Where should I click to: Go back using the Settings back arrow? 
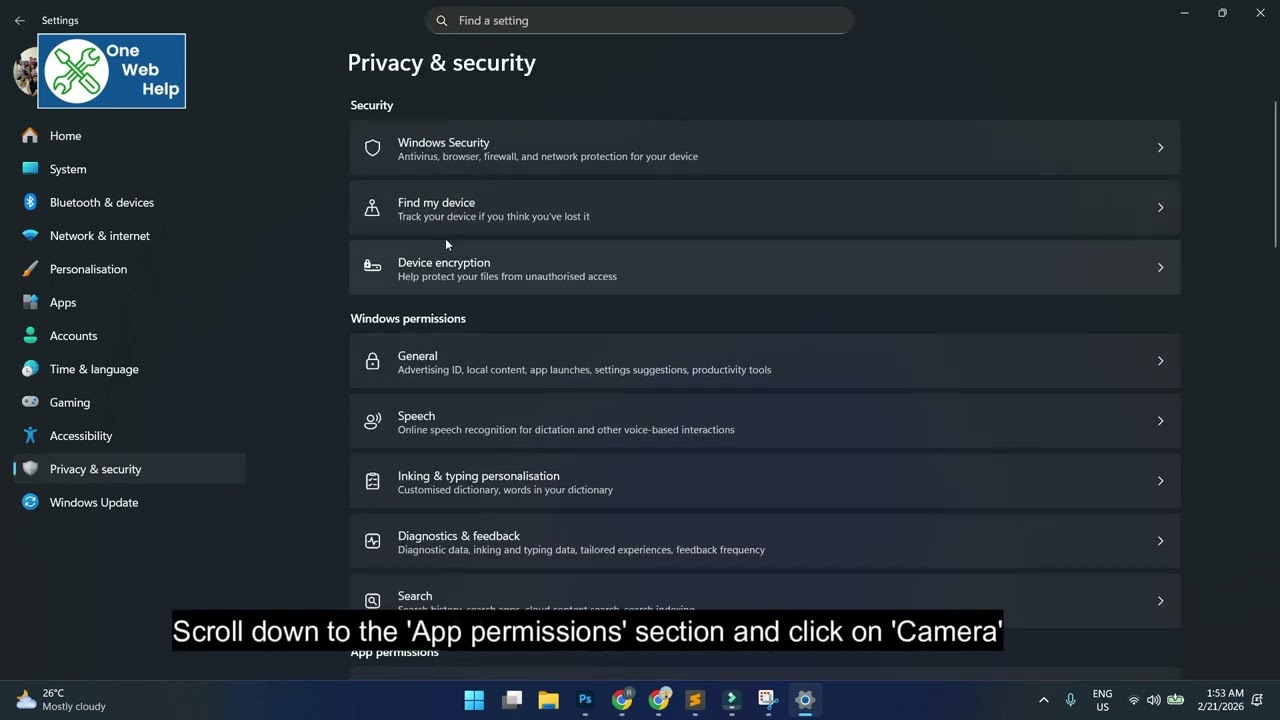pos(19,20)
